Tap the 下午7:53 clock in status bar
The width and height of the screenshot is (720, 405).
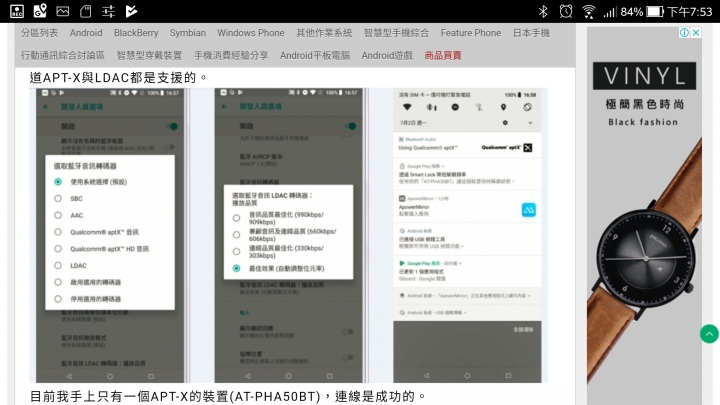click(x=690, y=11)
